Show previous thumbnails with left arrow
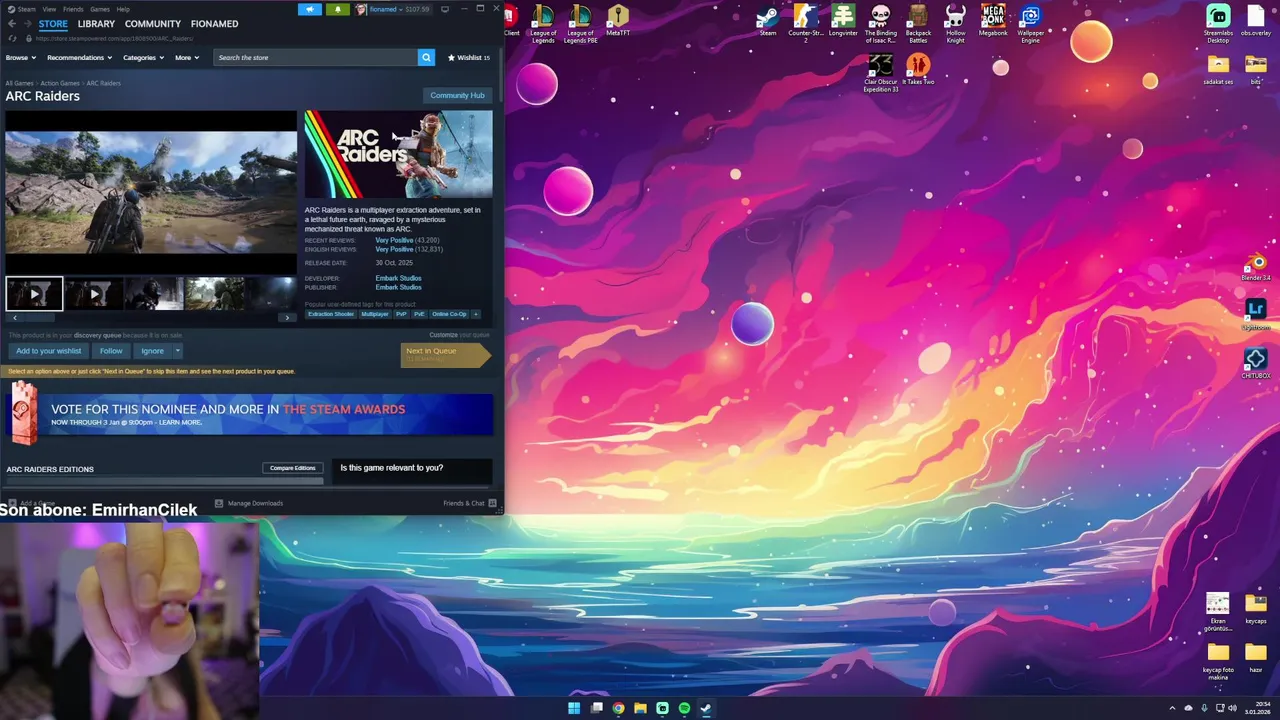 pyautogui.click(x=14, y=317)
